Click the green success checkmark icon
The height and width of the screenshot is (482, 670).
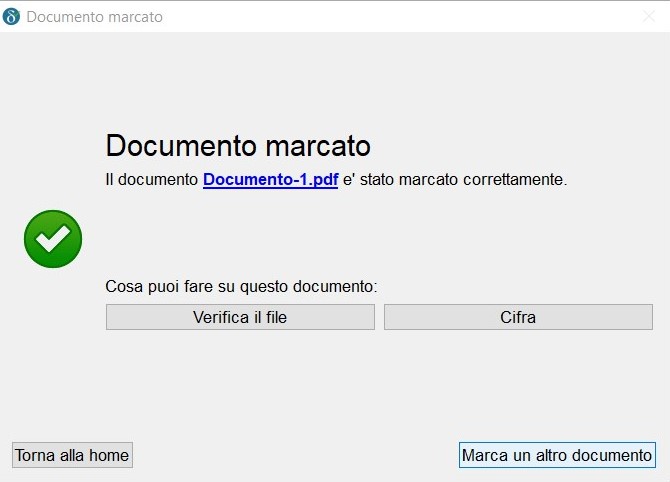53,238
